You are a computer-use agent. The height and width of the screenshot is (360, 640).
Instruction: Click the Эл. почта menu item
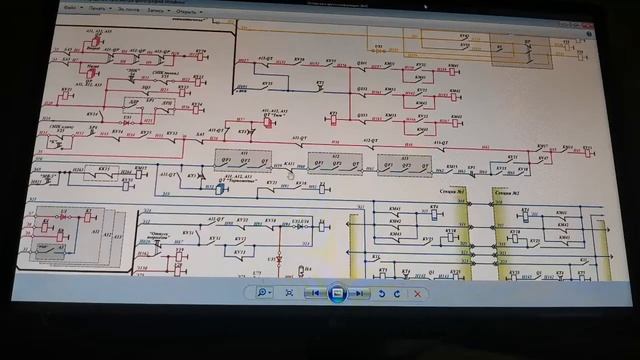[128, 9]
